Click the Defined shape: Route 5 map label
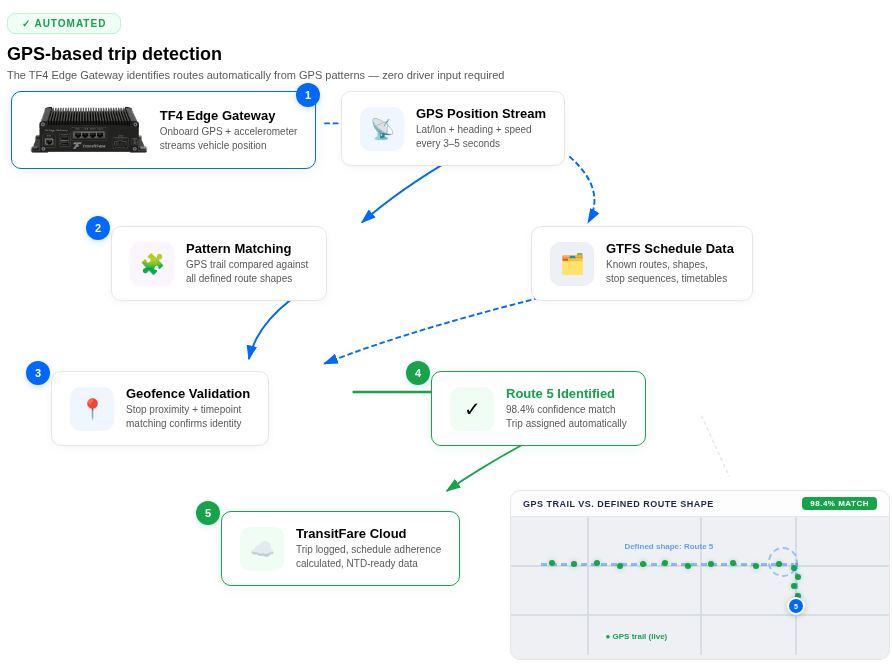Viewport: 892px width, 664px height. pyautogui.click(x=668, y=547)
